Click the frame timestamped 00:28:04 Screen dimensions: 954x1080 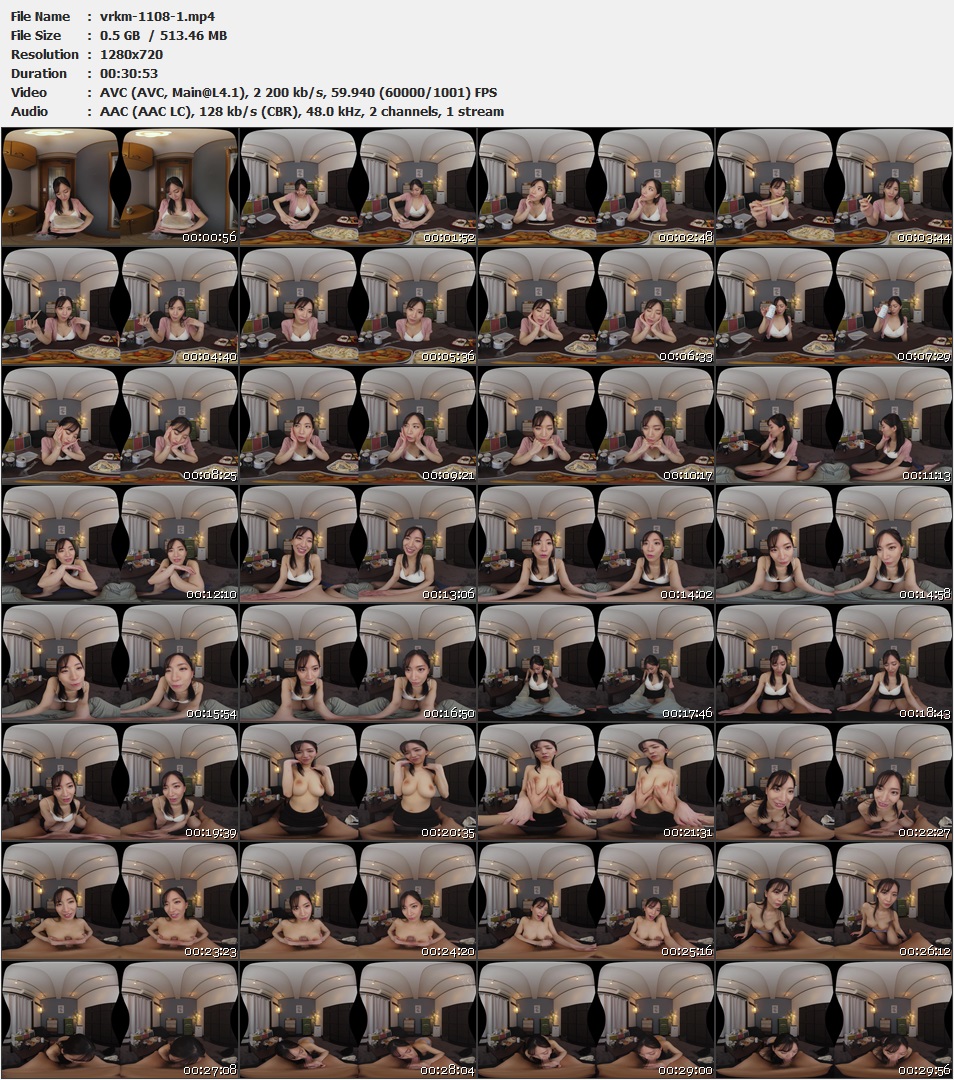click(x=358, y=1019)
